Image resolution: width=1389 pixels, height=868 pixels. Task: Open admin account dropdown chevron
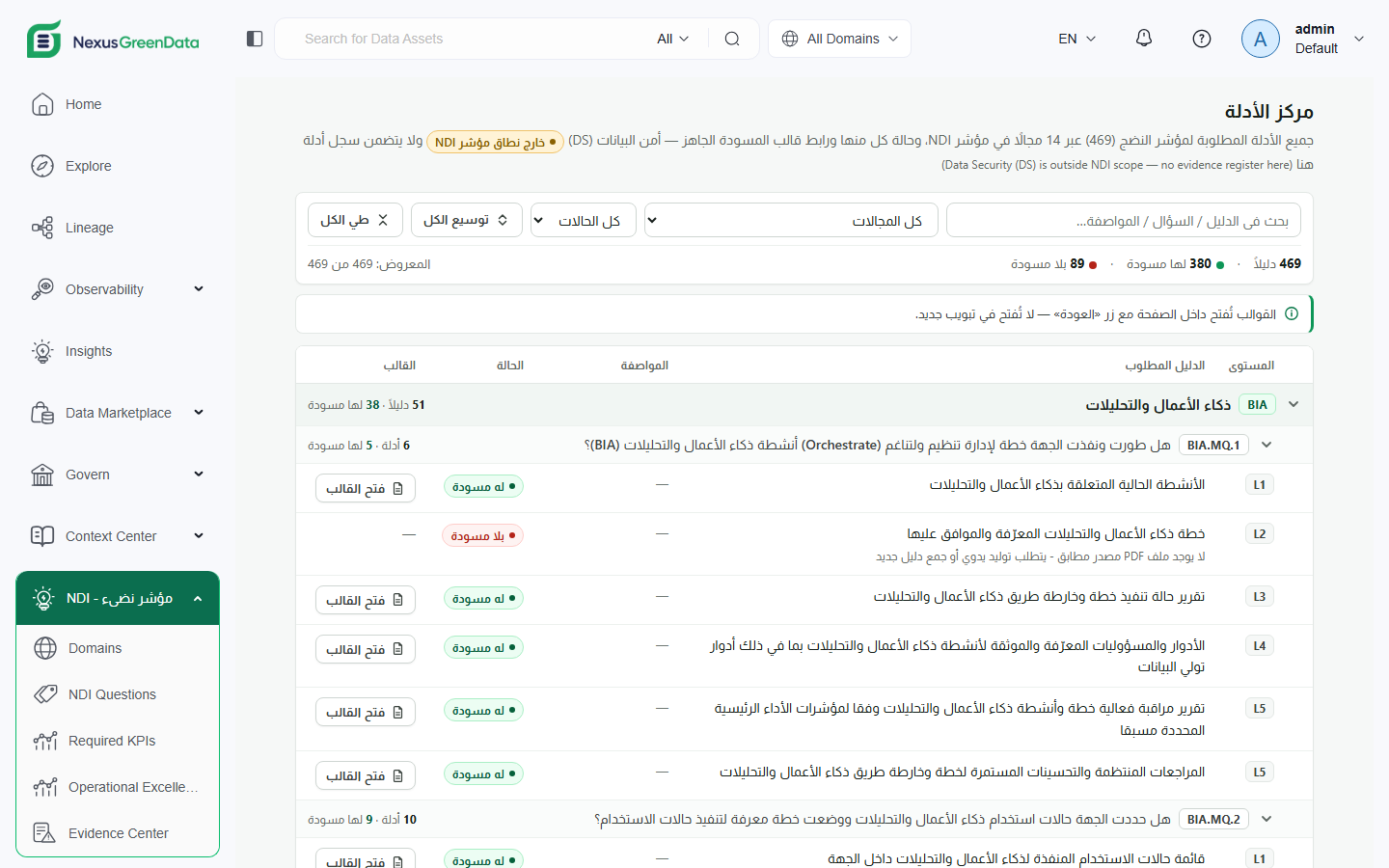coord(1359,39)
